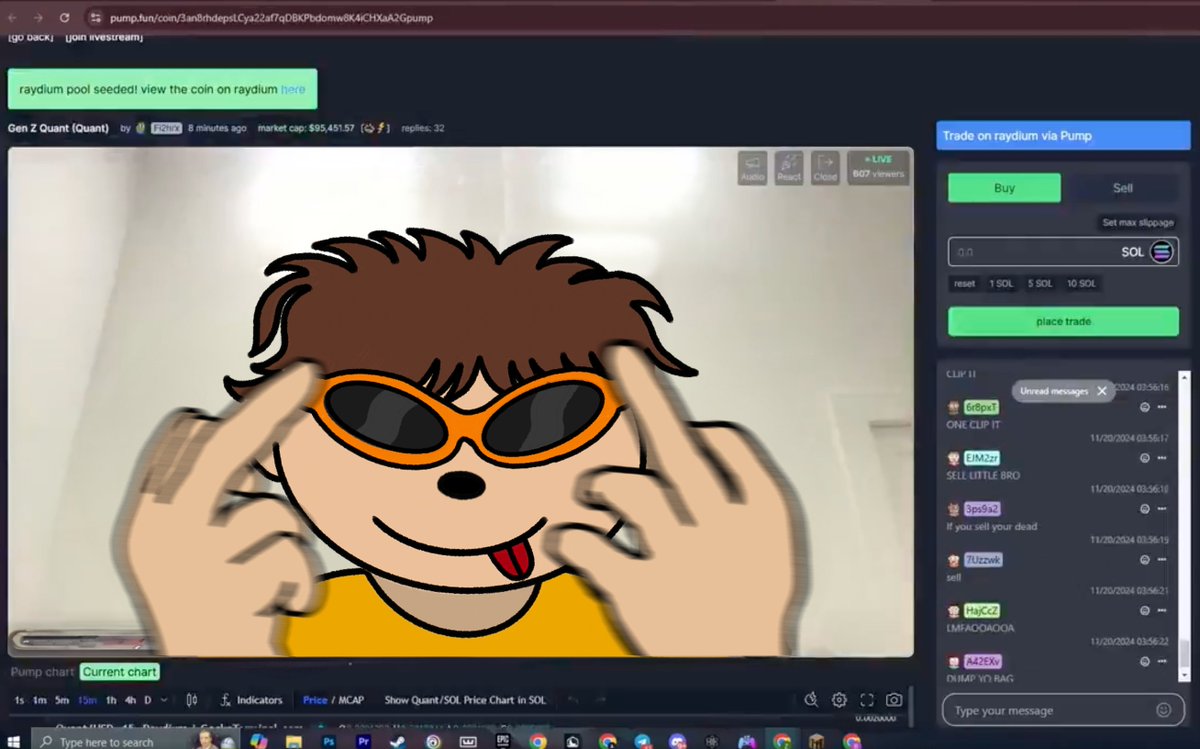Click the place trade button
Screen dimensions: 1200x749
tap(1063, 322)
